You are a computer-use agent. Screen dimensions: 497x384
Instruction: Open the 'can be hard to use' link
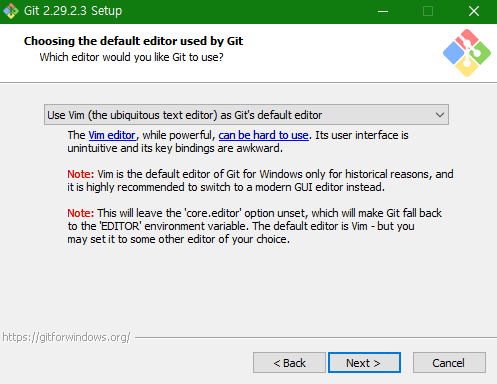263,135
